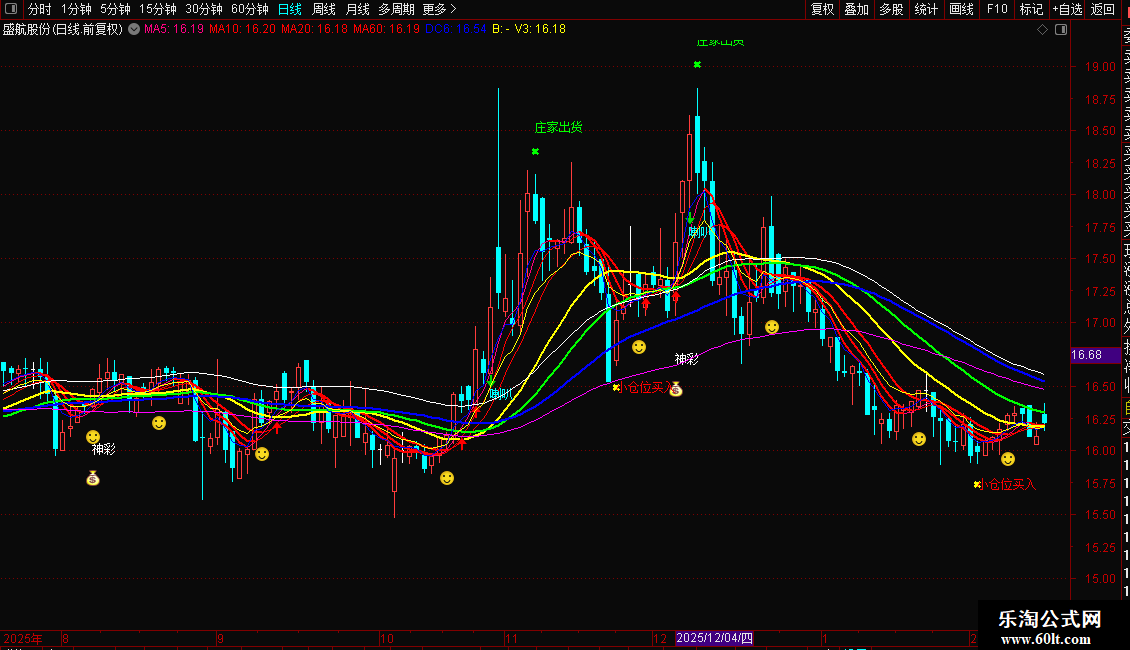Click the 返回 back button
The height and width of the screenshot is (650, 1130).
click(1103, 9)
